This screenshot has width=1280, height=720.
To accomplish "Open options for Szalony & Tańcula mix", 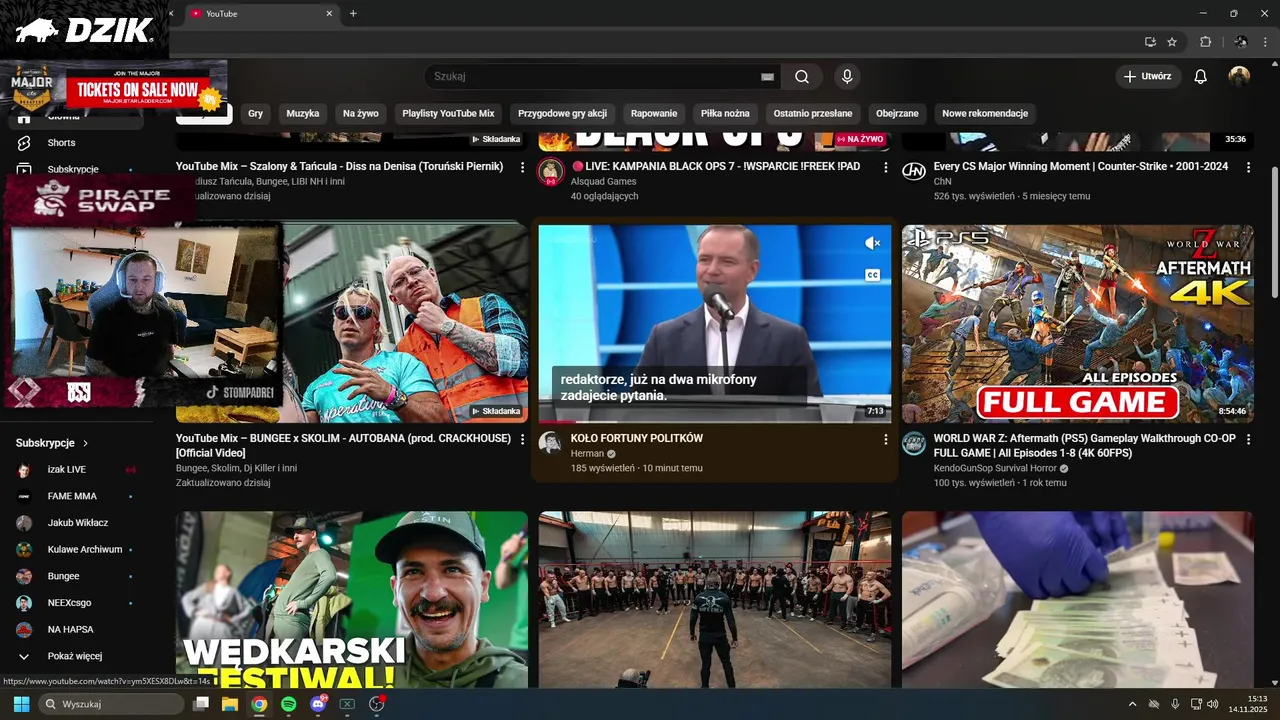I will pos(522,168).
